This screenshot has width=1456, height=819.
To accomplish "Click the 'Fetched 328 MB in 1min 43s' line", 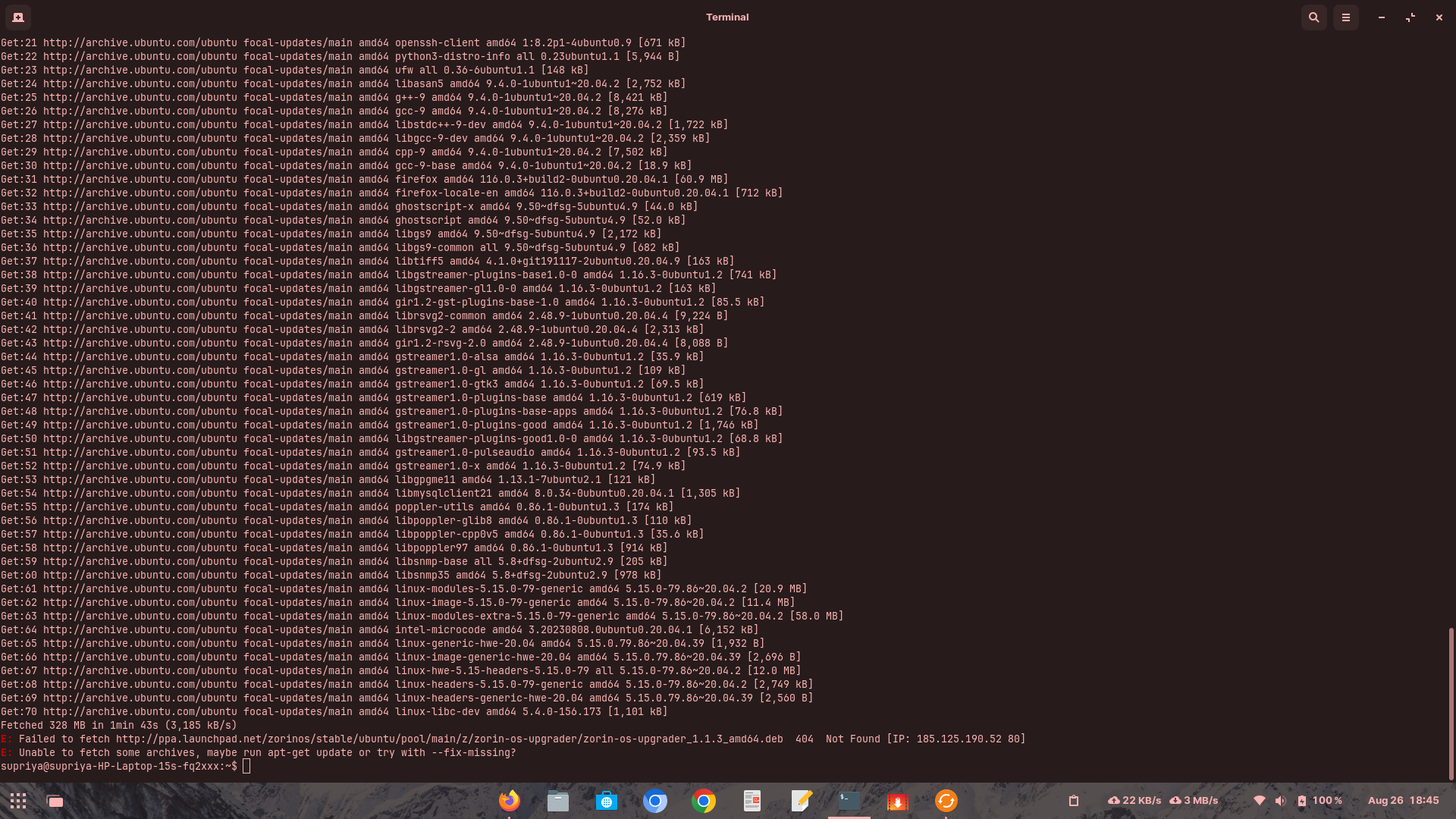I will coord(119,726).
